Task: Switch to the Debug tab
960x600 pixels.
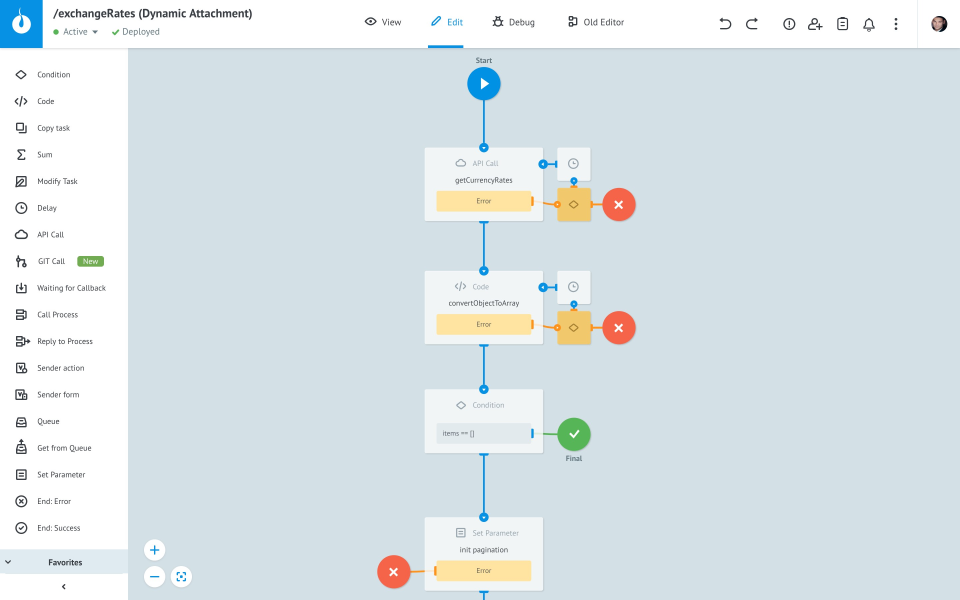Action: [x=513, y=21]
